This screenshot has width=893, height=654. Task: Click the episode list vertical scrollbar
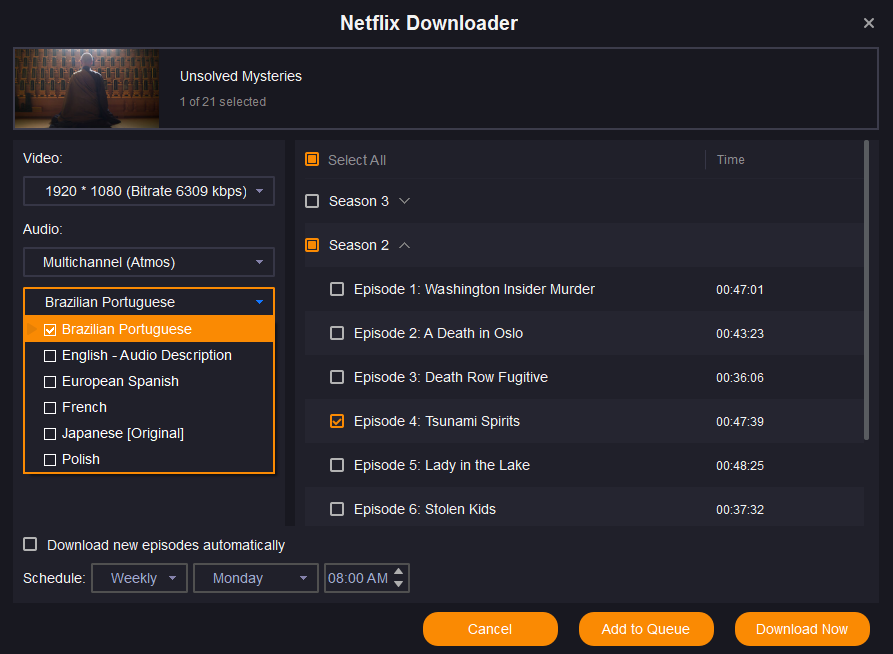pos(866,291)
